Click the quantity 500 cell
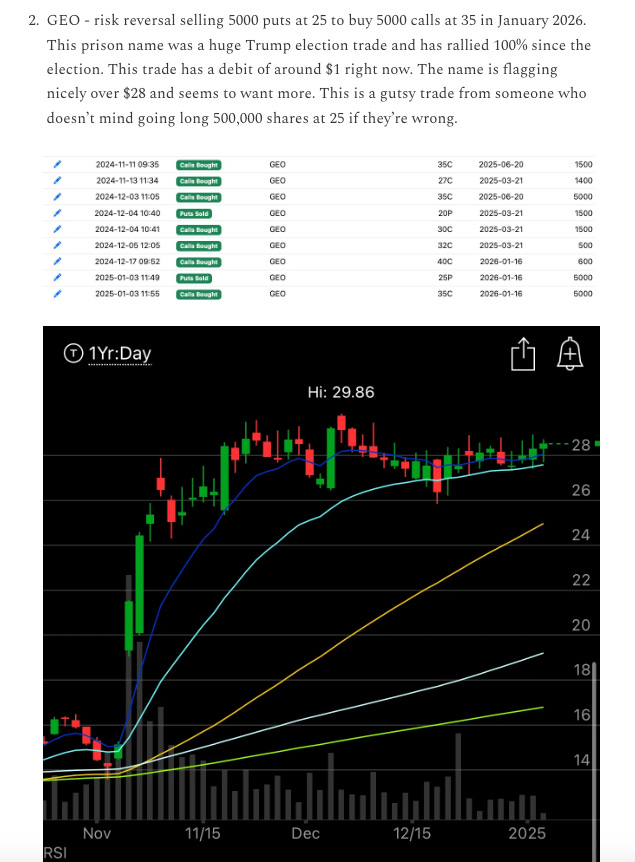635x862 pixels. tap(586, 245)
